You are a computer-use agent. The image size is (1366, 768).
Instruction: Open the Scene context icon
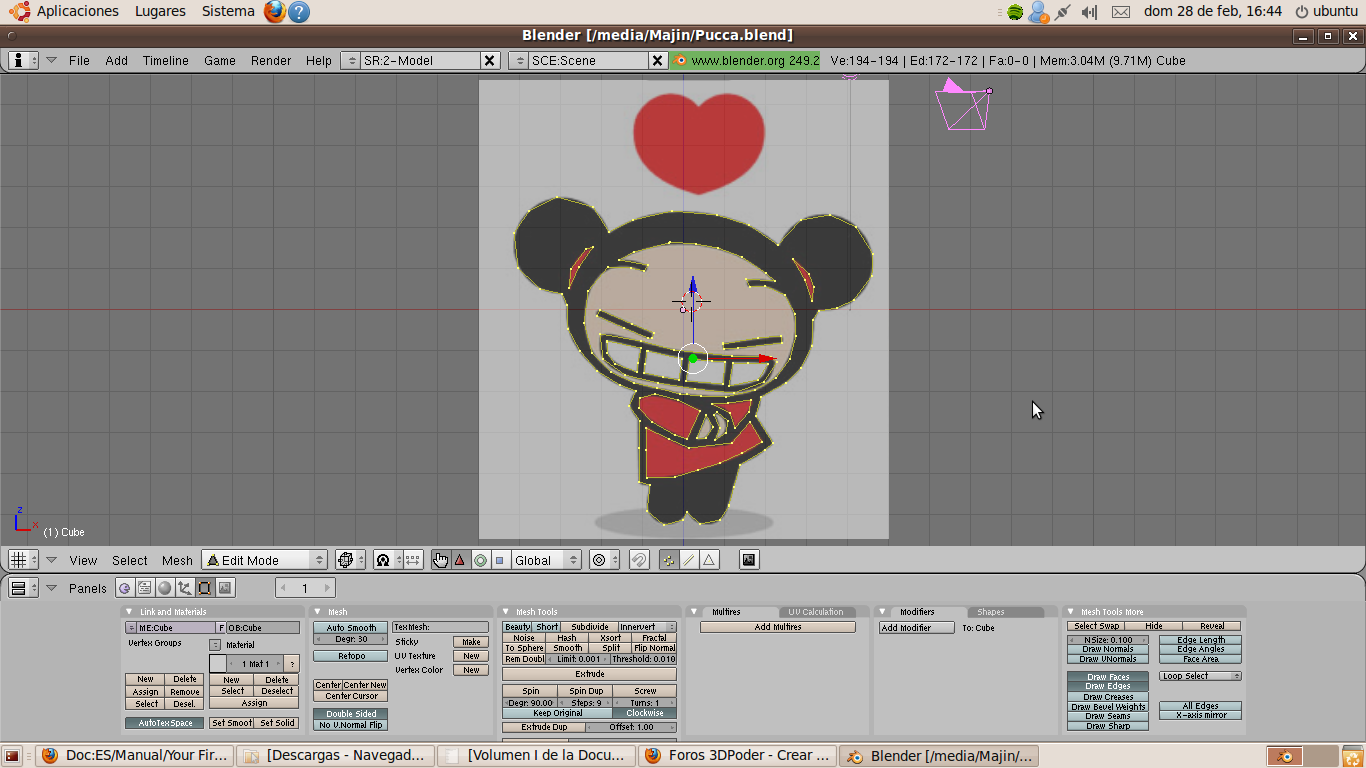coord(225,588)
